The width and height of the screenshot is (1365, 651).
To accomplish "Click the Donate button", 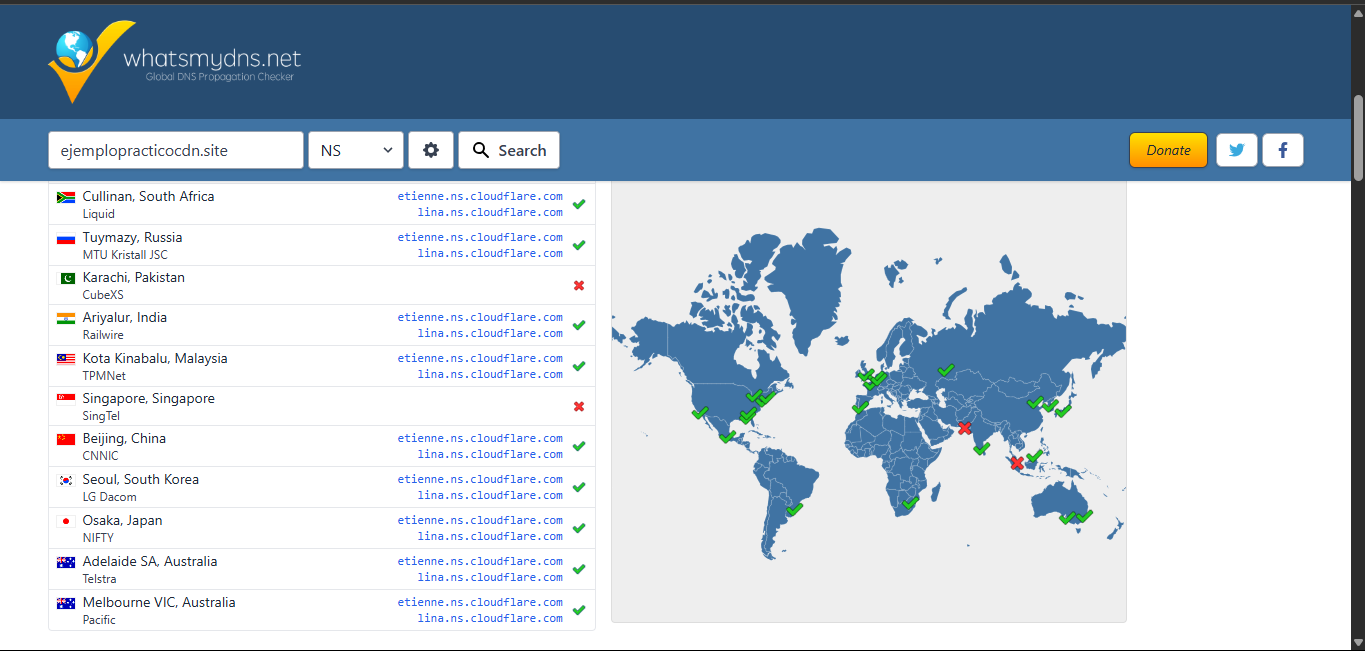I will (1168, 150).
